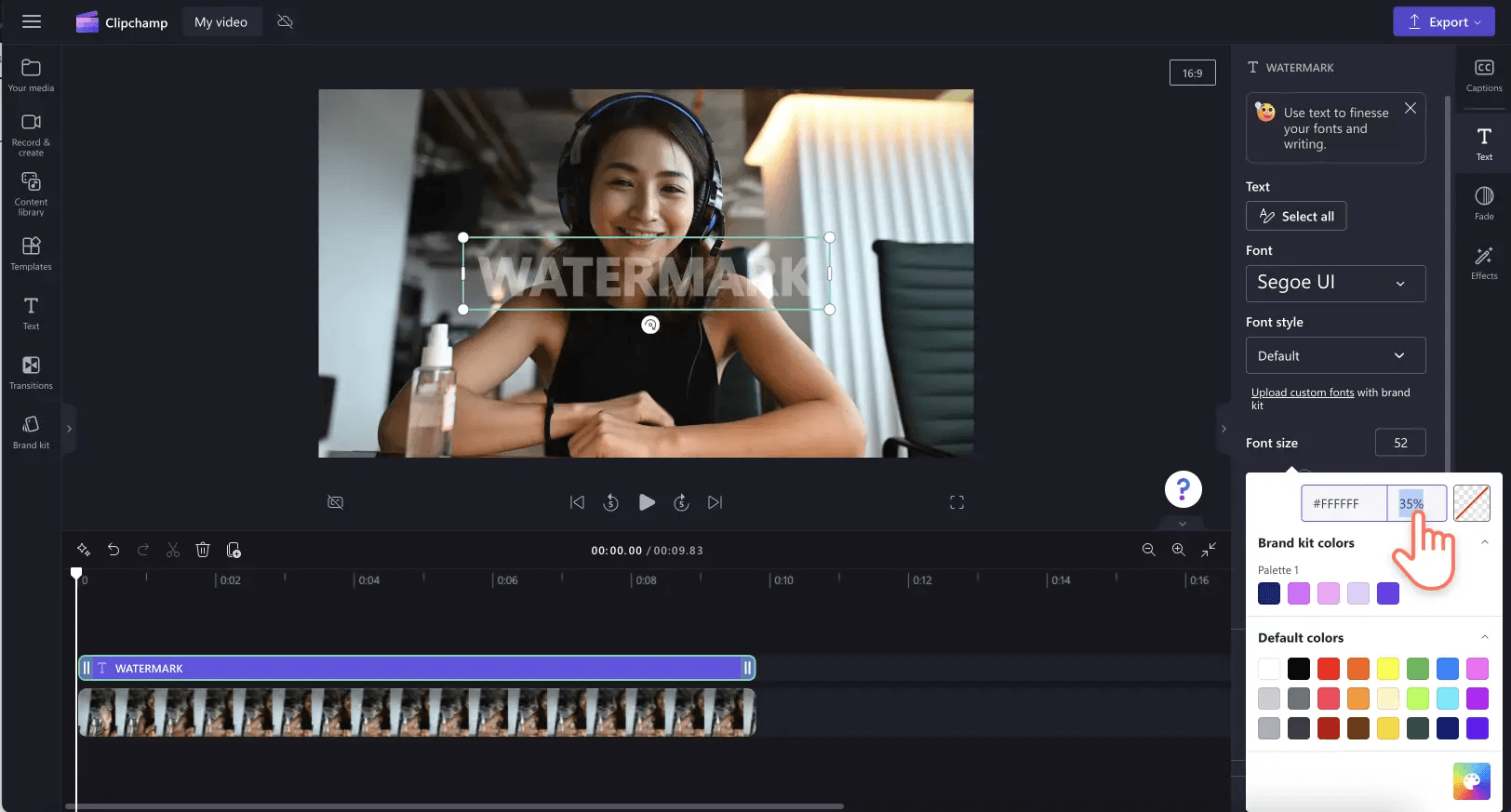The height and width of the screenshot is (812, 1511).
Task: Open the Content library panel
Action: 31,193
